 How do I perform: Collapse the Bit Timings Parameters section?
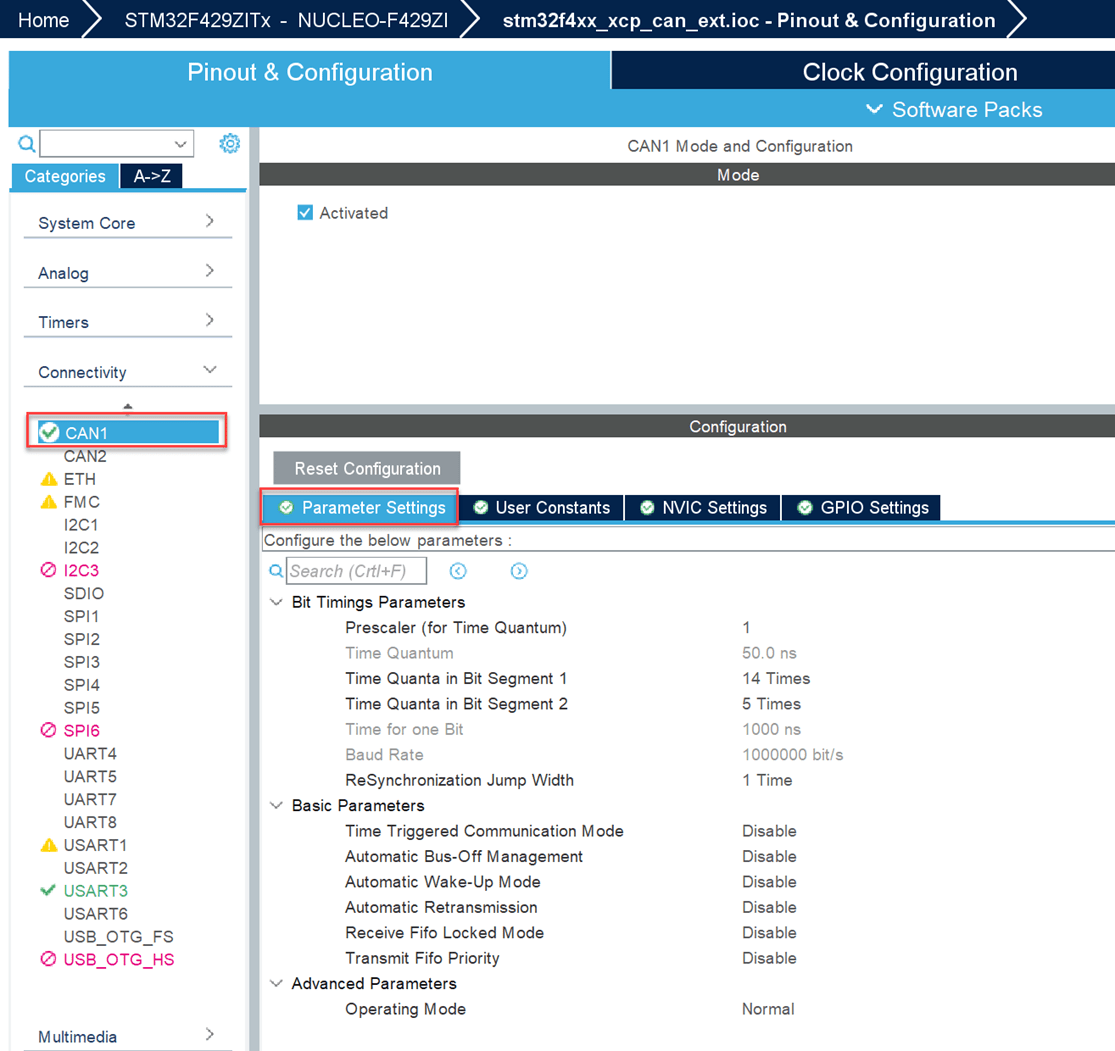tap(277, 603)
